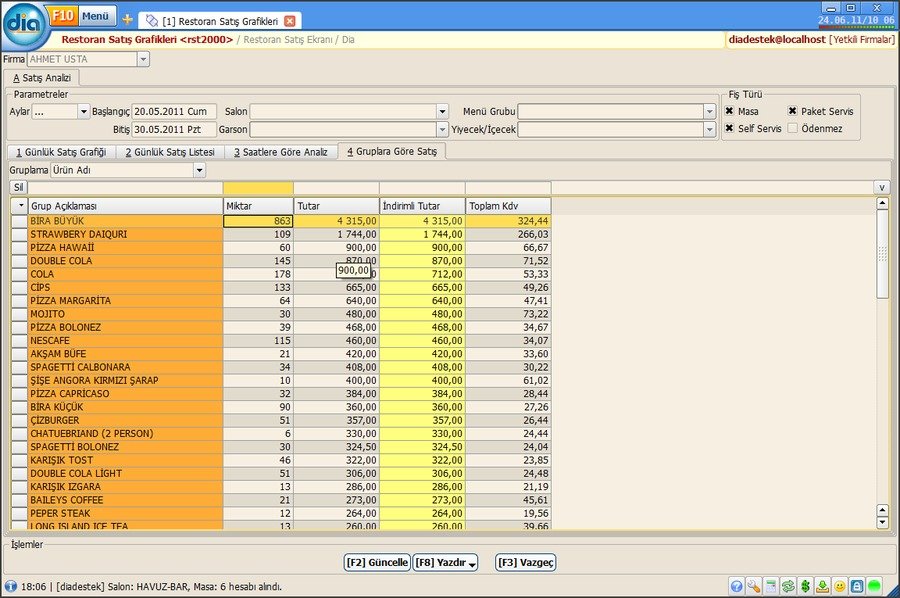
Task: Expand the Menü Grubu dropdown
Action: coord(709,111)
